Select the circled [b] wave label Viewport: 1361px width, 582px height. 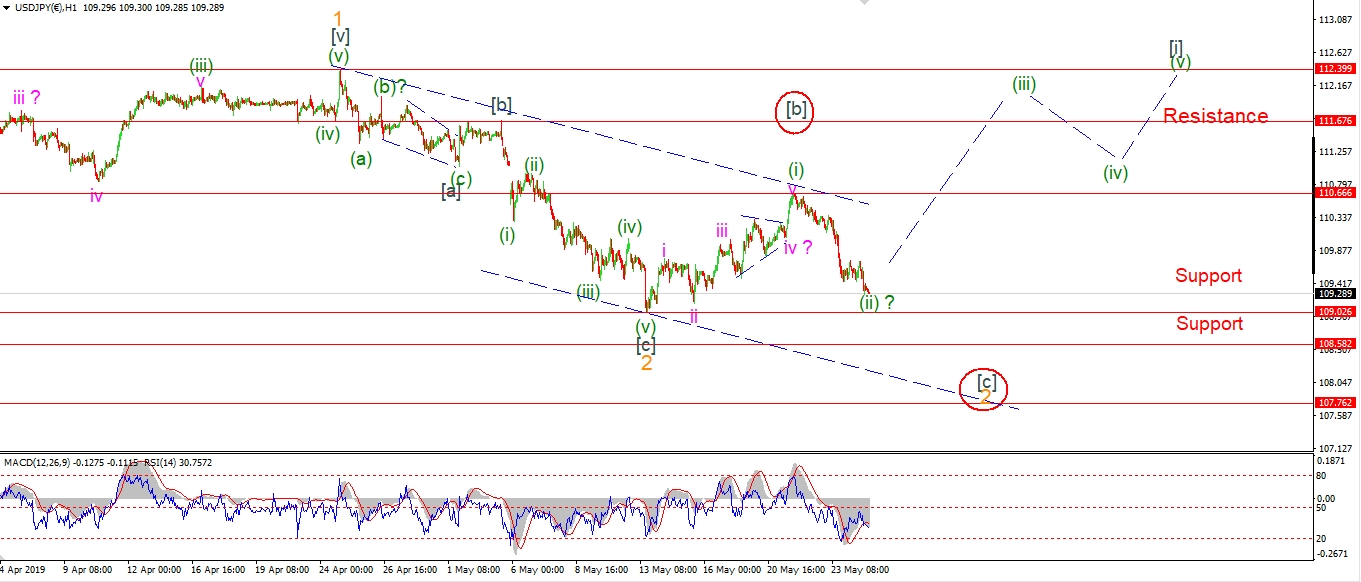tap(796, 109)
